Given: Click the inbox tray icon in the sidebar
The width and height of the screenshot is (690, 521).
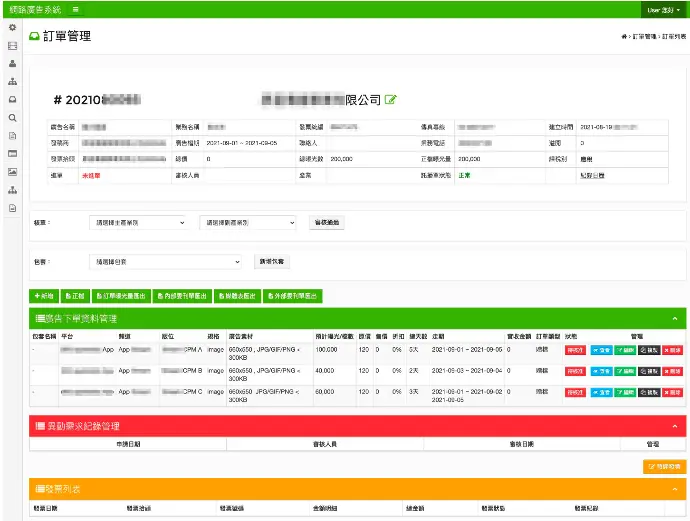Looking at the screenshot, I should click(x=12, y=99).
